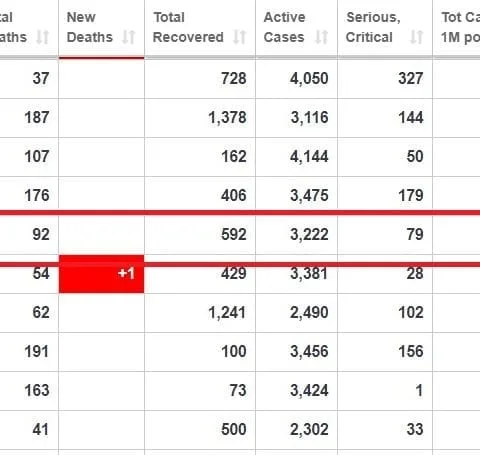Click the red +1 new deaths cell
480x455 pixels.
101,274
